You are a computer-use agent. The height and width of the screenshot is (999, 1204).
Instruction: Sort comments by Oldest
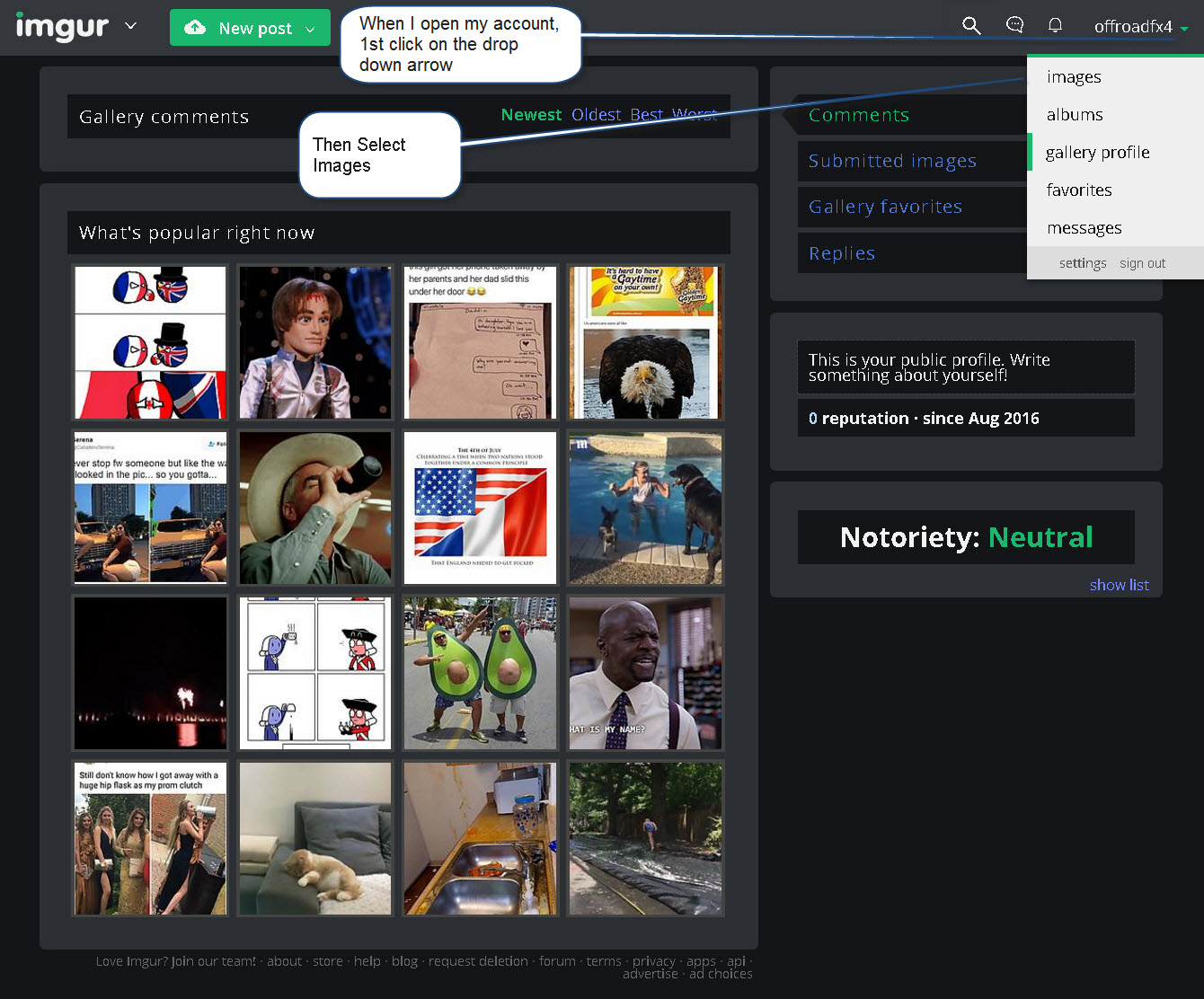(x=596, y=115)
